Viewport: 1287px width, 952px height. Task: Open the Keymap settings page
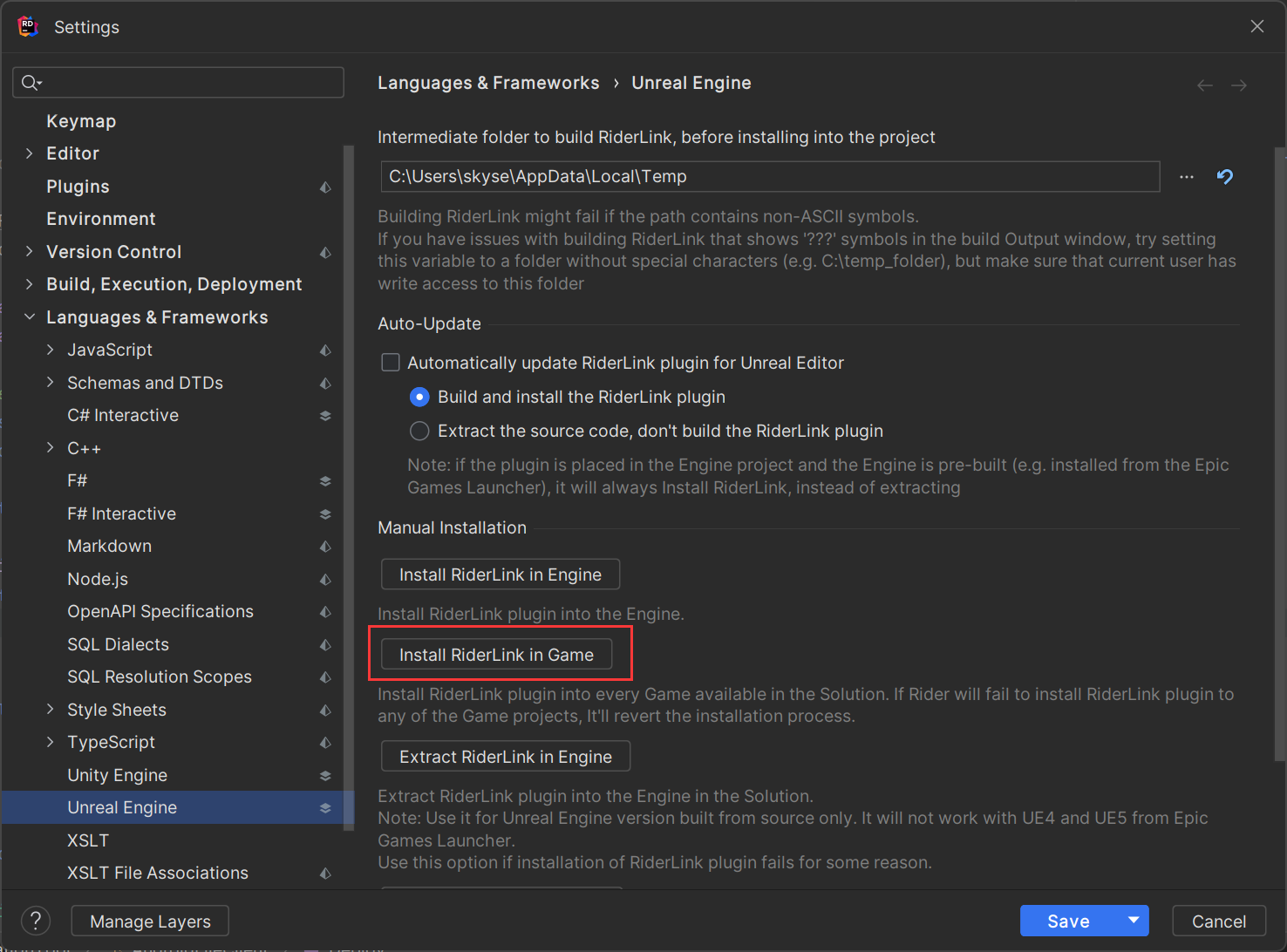coord(81,121)
